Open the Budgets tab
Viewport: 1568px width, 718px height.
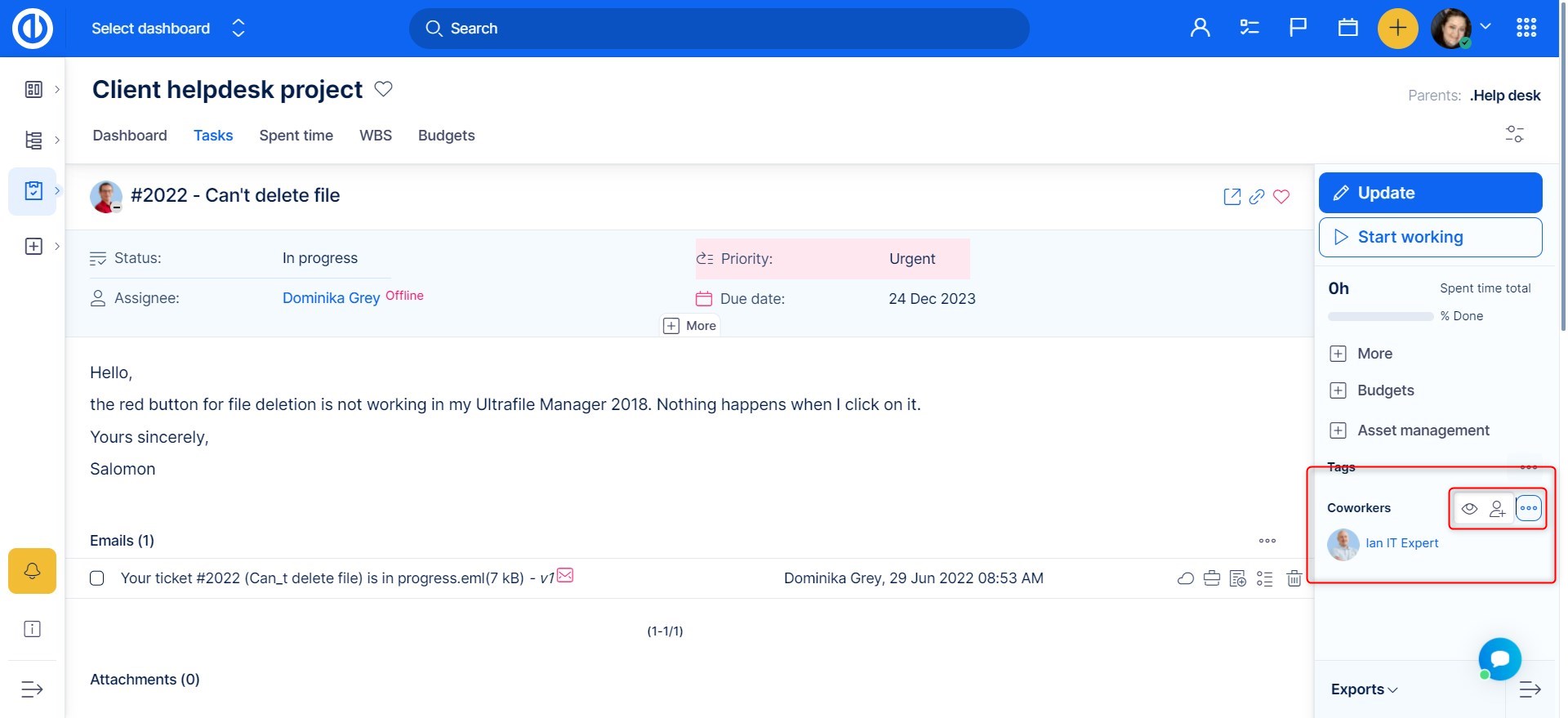446,136
